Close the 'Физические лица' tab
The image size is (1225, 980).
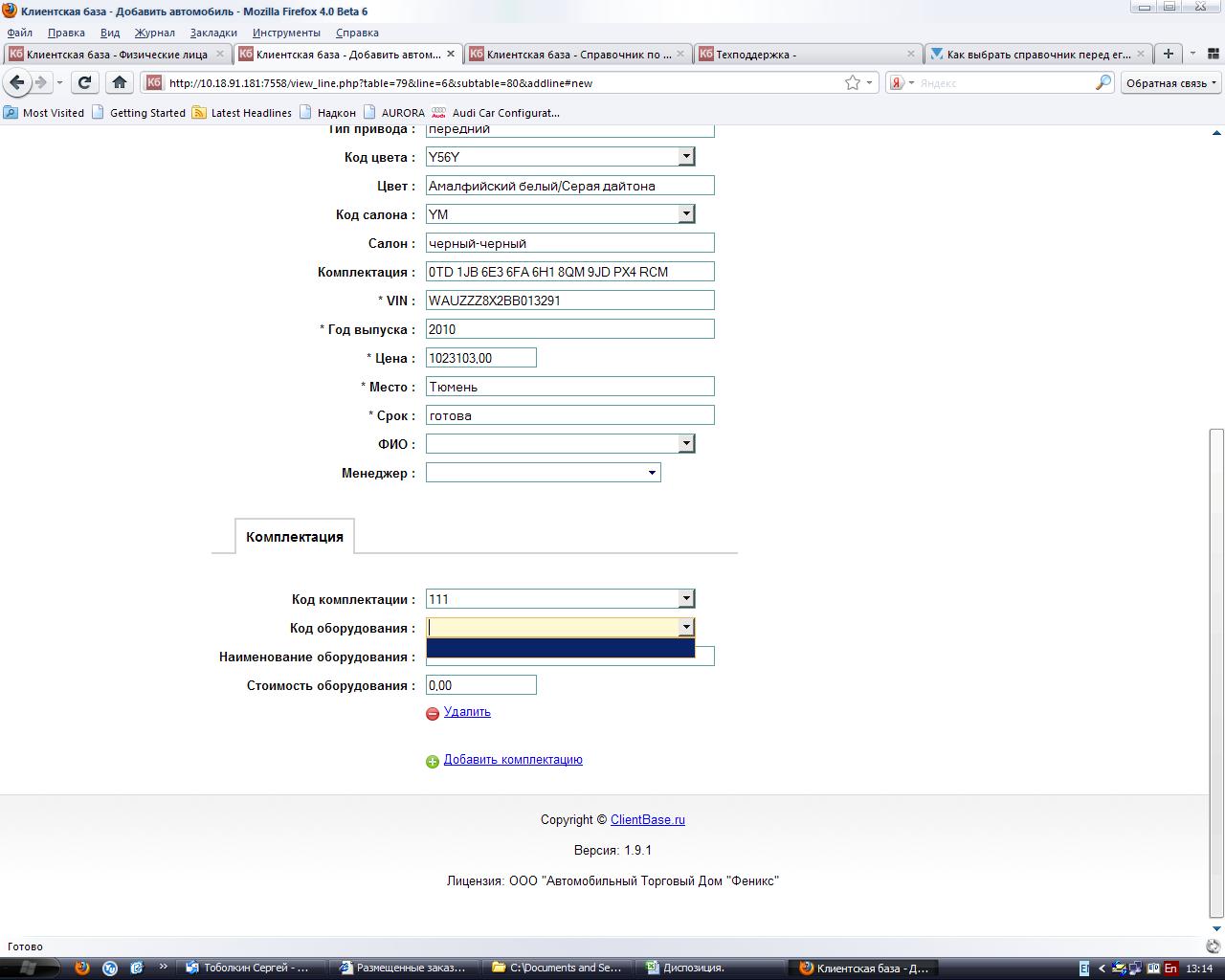tap(220, 54)
